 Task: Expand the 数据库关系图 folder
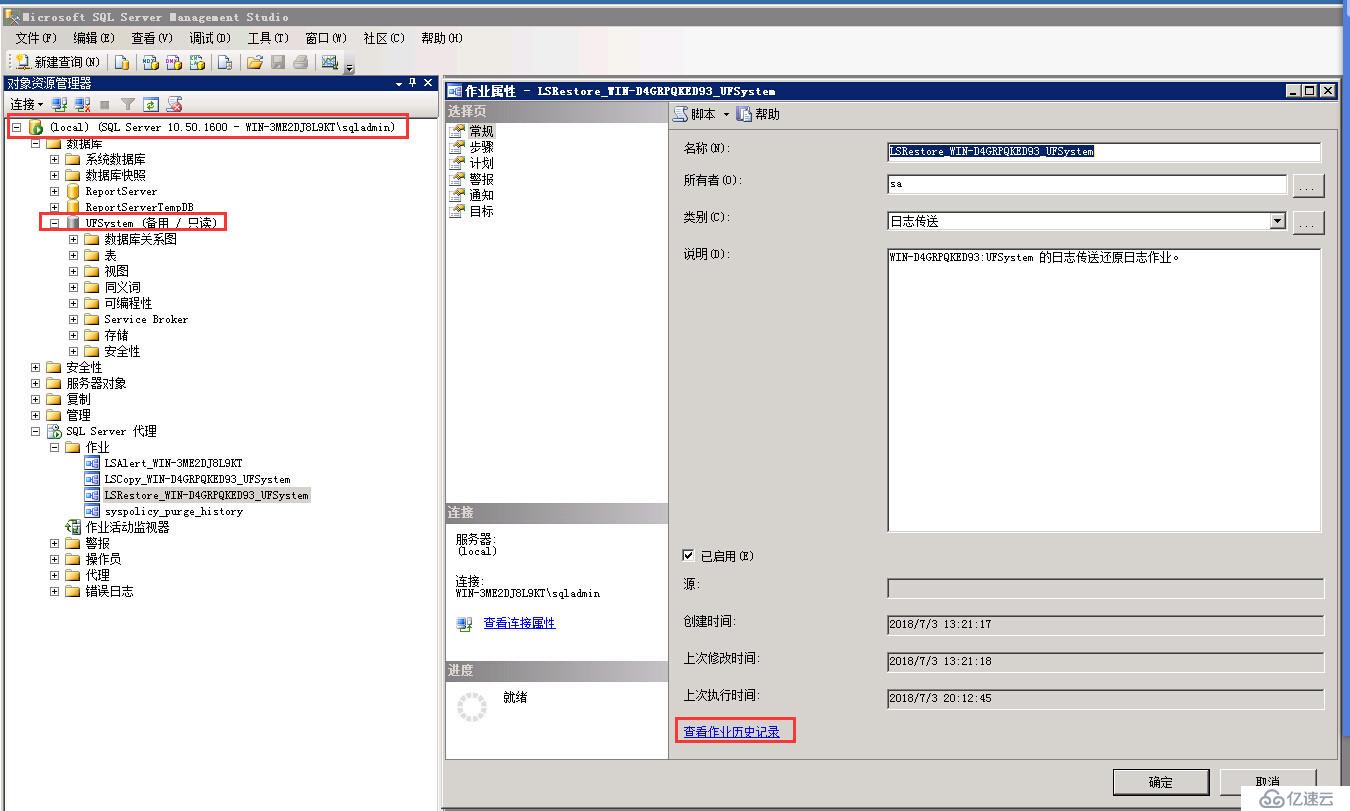coord(74,239)
